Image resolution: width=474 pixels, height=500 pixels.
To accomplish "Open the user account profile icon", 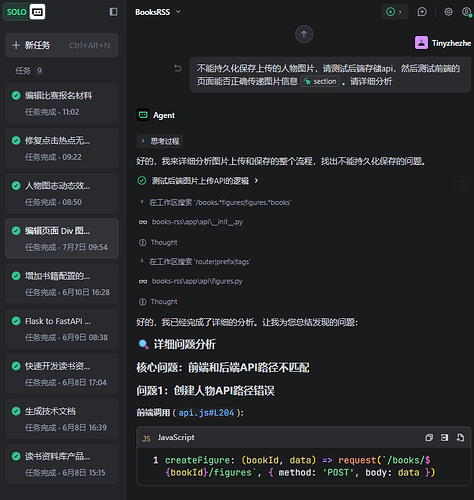I will pos(466,12).
